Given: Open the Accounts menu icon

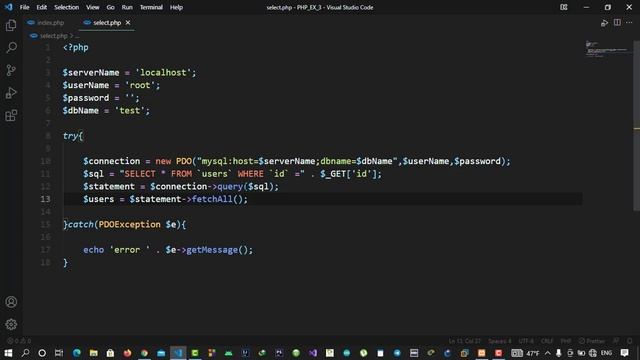Looking at the screenshot, I should point(11,302).
